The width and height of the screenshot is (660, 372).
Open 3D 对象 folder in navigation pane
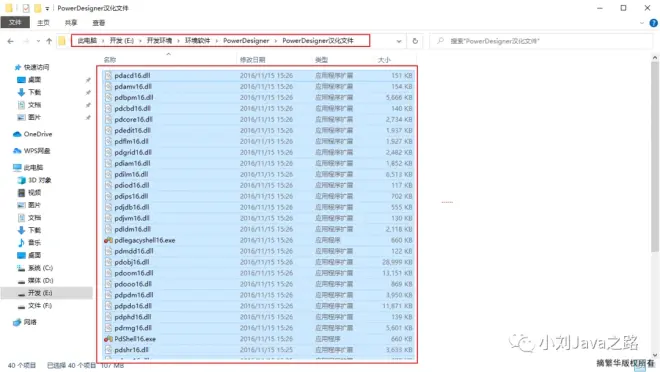pos(40,180)
